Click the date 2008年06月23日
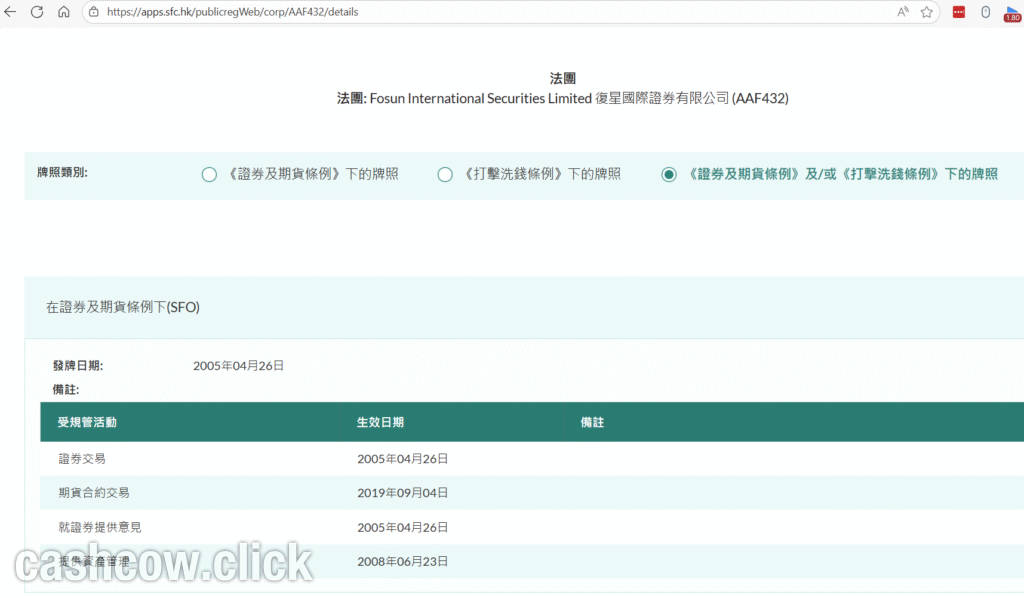Screen dimensions: 1024x598 (x=402, y=561)
